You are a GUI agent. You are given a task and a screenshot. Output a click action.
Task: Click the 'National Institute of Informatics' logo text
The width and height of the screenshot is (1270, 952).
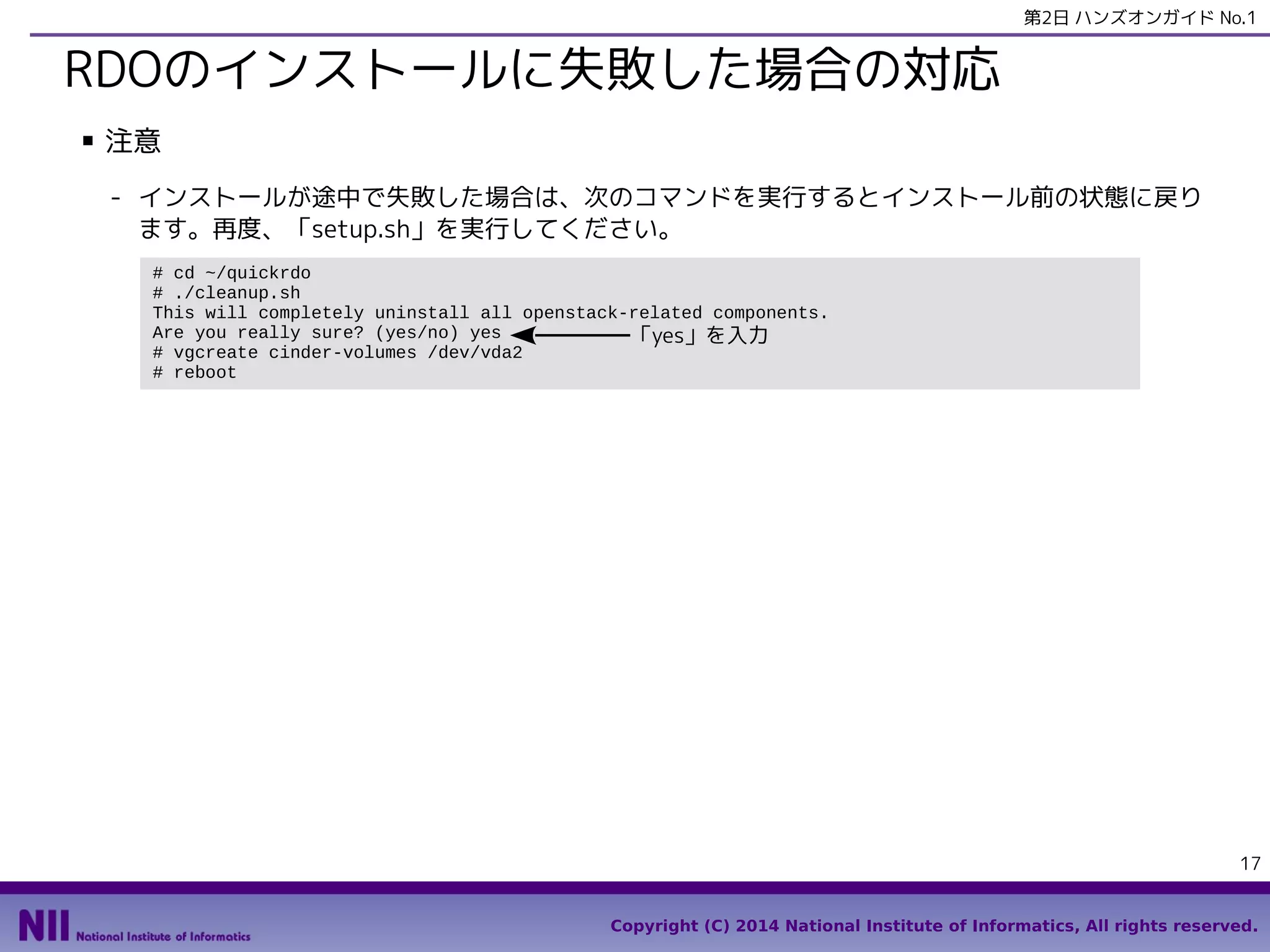(x=164, y=937)
